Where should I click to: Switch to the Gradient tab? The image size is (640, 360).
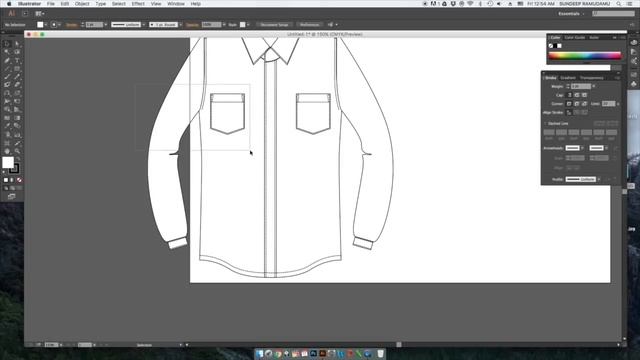[568, 78]
